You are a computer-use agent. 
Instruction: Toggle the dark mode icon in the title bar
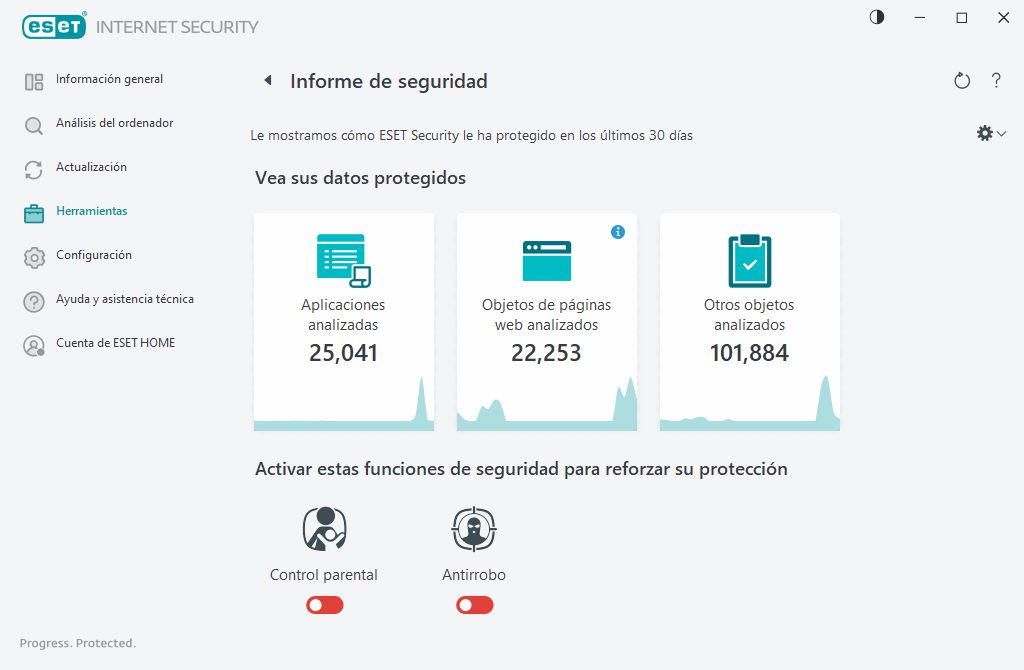(877, 17)
